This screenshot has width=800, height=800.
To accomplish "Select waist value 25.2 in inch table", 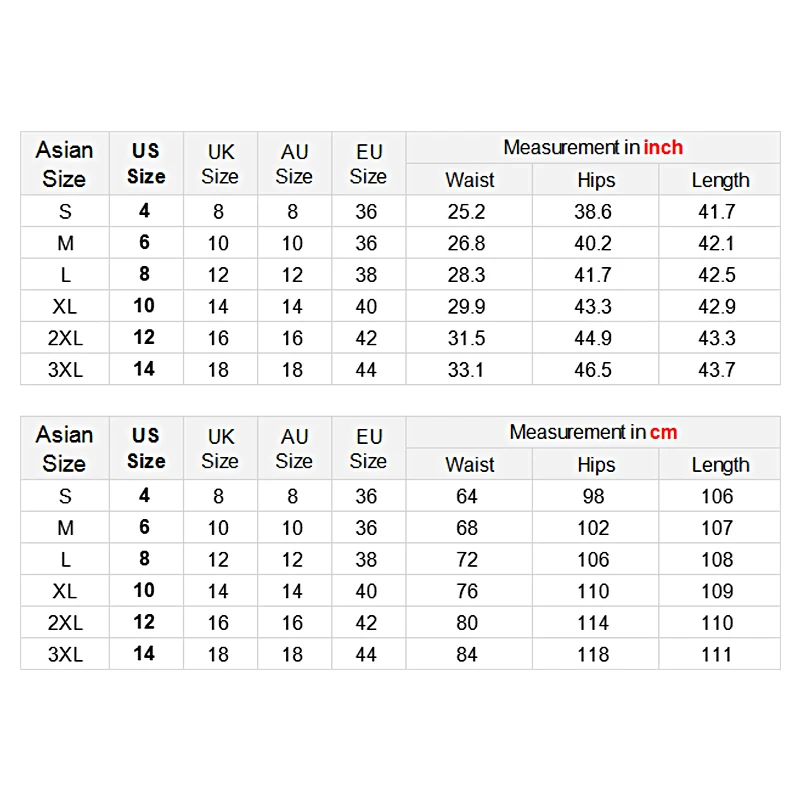I will tap(466, 212).
